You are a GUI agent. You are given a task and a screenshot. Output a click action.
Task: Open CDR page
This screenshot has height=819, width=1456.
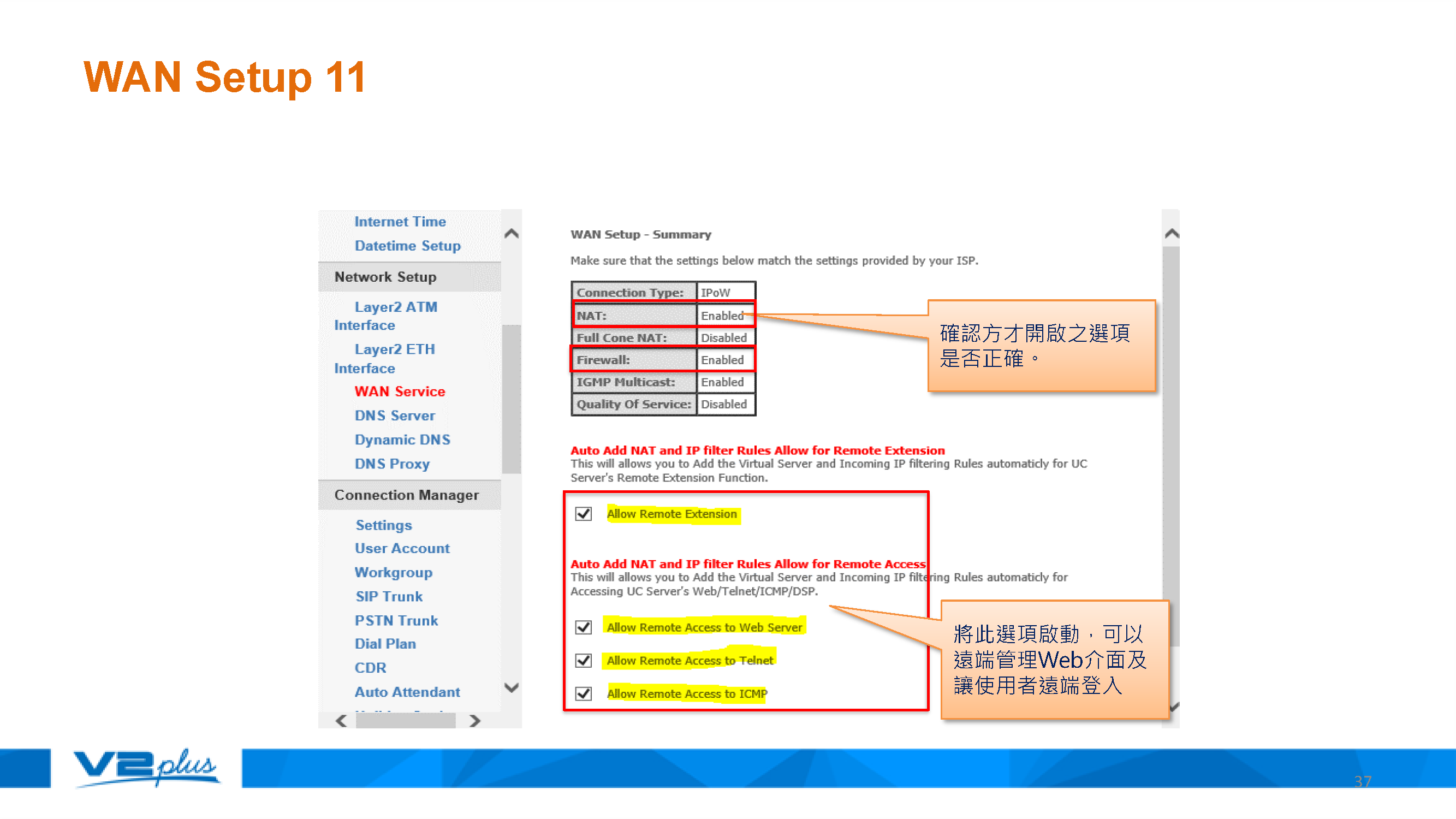click(370, 668)
